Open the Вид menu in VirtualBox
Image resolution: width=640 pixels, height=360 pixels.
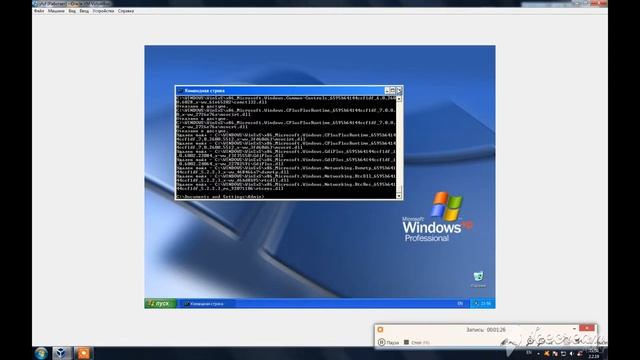72,11
